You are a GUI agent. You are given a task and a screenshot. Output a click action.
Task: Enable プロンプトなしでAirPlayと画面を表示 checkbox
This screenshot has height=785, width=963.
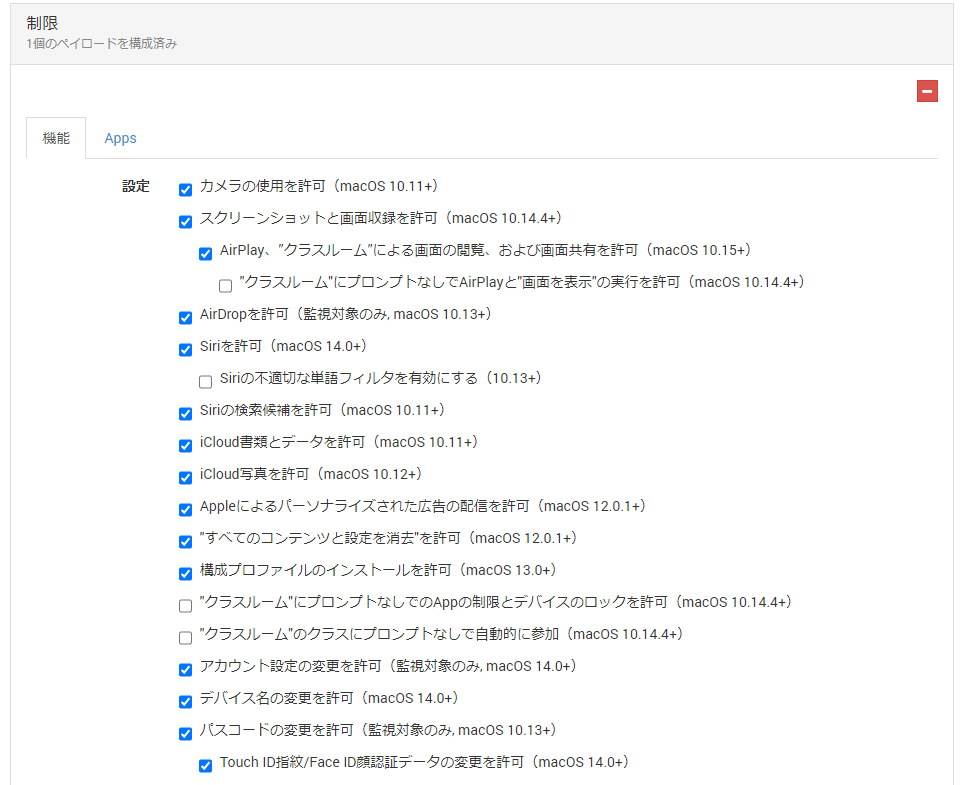[x=225, y=286]
